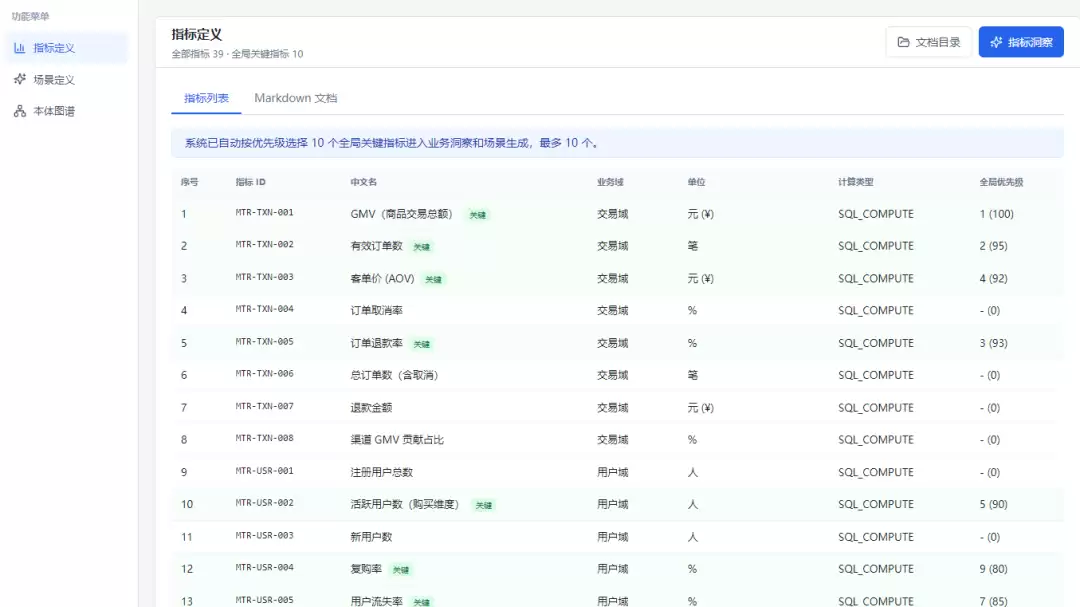Select metric ID MTR-TXN-002
Screen dimensions: 1080x607
(264, 245)
